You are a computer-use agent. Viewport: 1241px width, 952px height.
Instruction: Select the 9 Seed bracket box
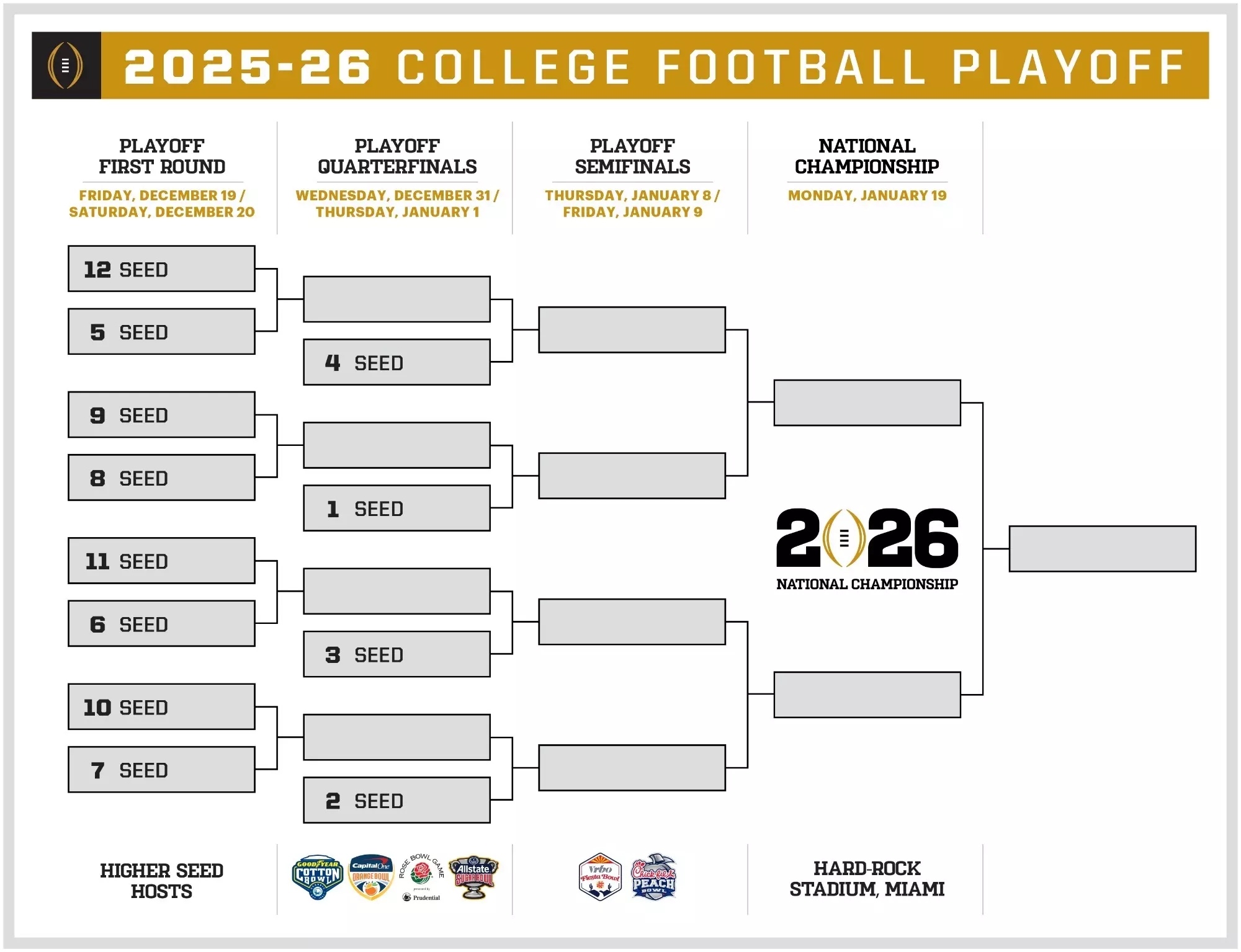[x=161, y=415]
